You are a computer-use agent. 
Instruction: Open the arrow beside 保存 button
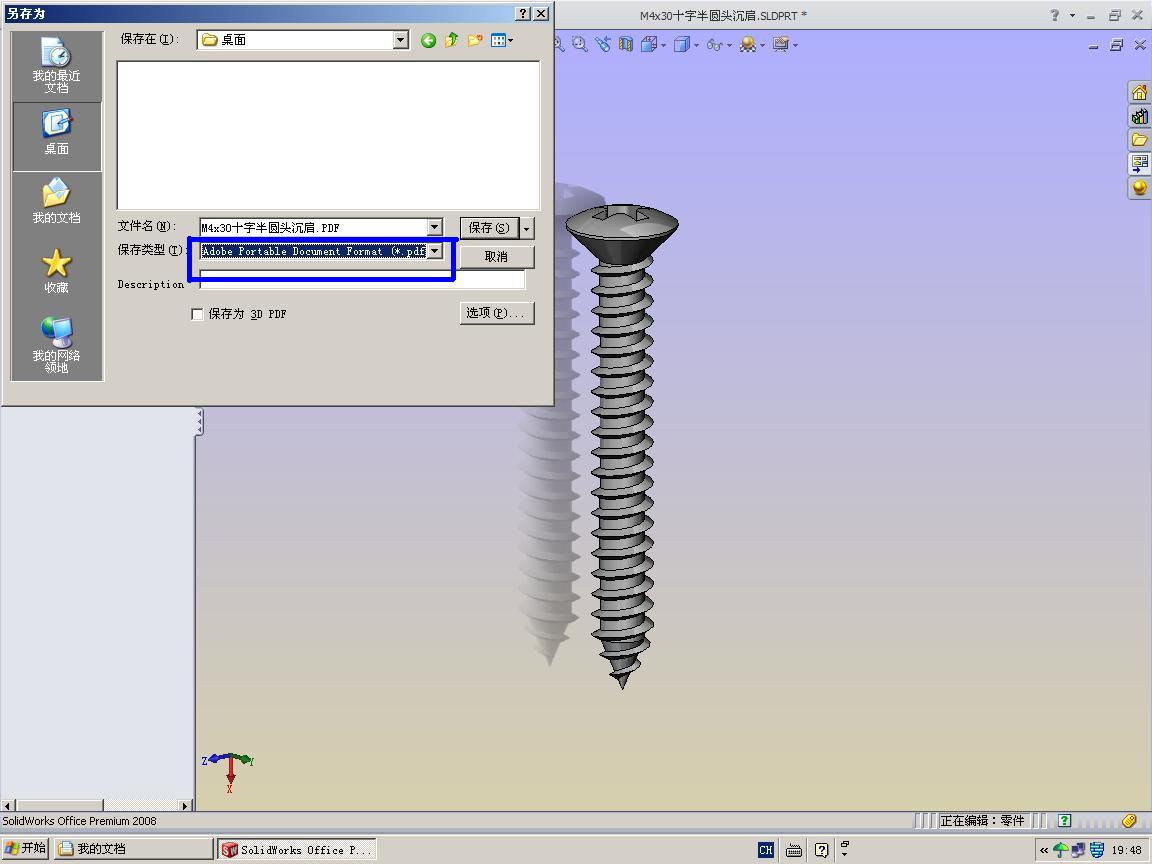point(527,228)
